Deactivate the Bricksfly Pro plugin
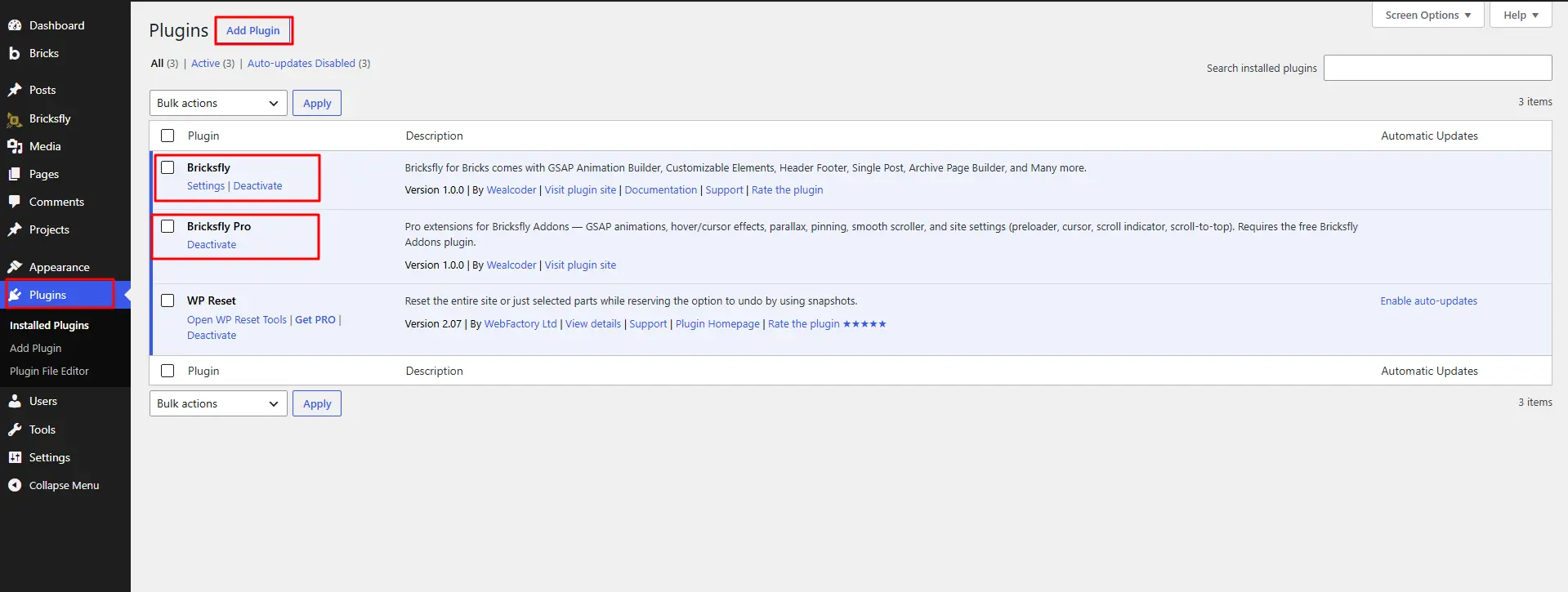1568x592 pixels. (x=212, y=245)
